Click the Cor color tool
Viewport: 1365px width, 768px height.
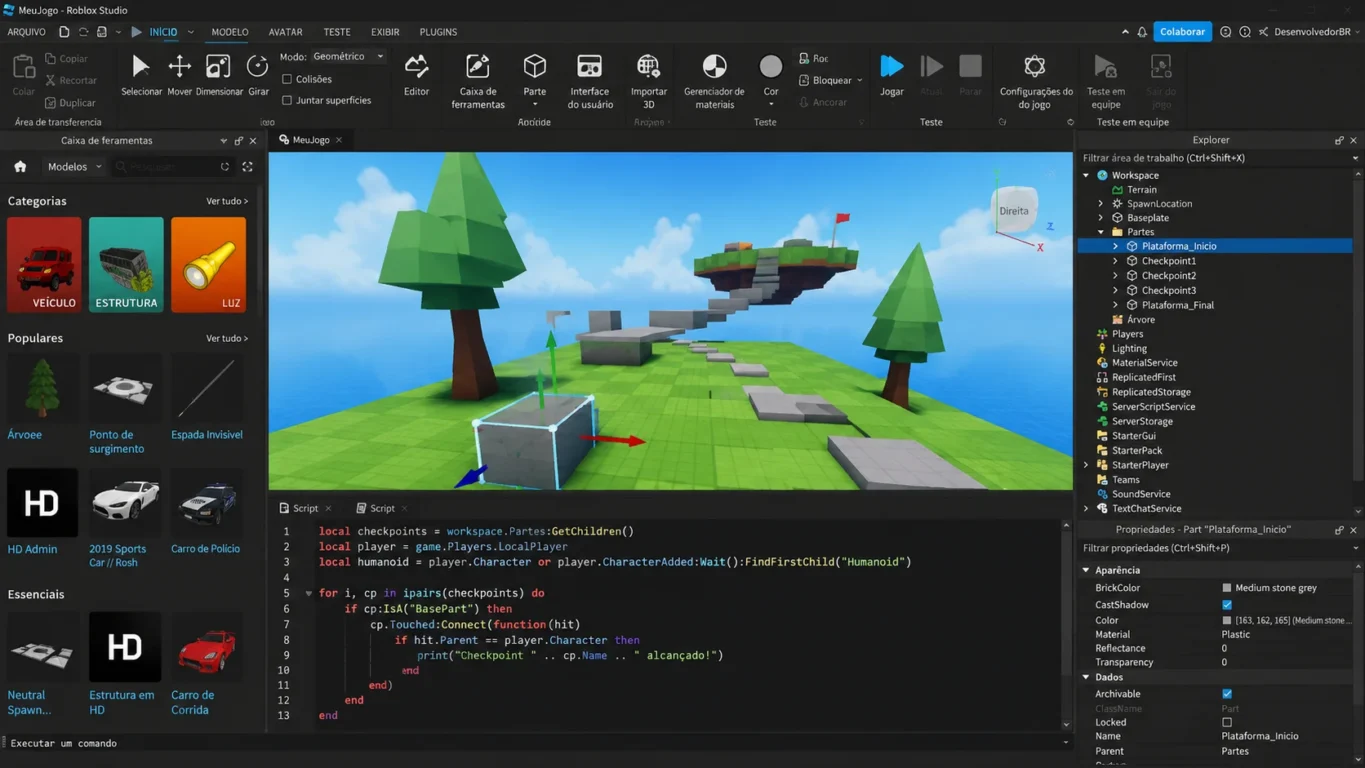tap(771, 80)
